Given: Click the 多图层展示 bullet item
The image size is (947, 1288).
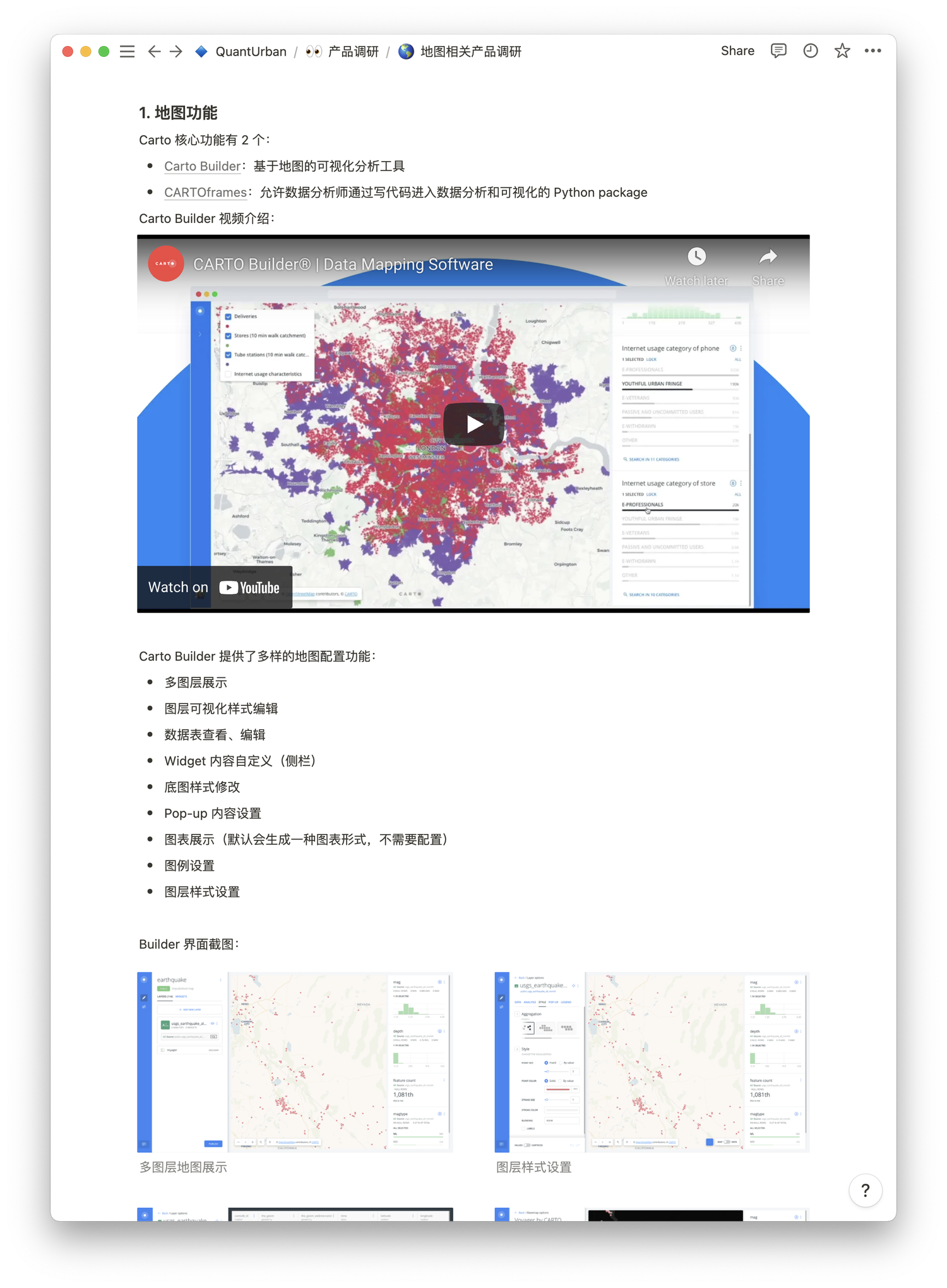Looking at the screenshot, I should click(x=196, y=683).
